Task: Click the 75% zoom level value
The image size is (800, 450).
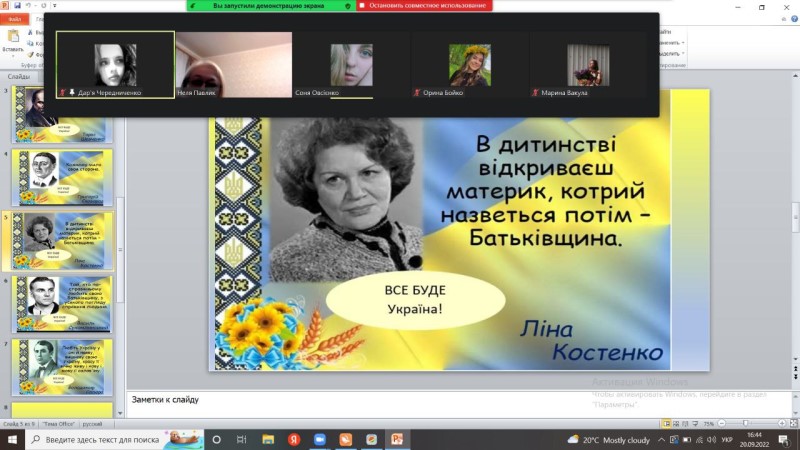Action: (x=709, y=423)
